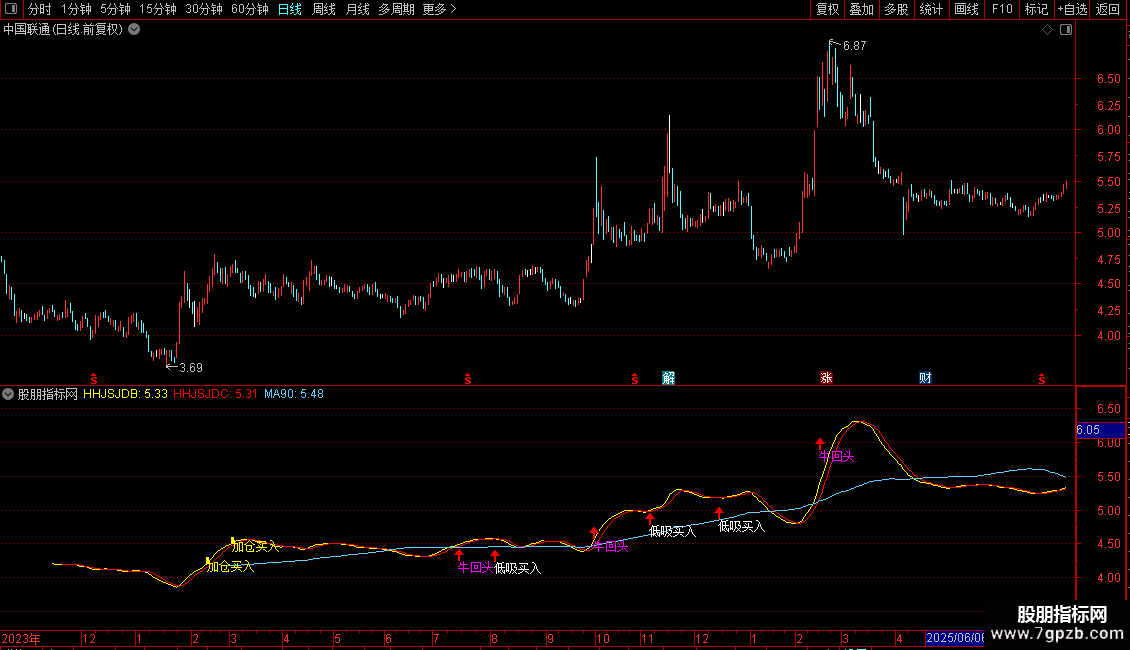Click the 解 event marker
Screen dimensions: 1130x650
point(669,378)
